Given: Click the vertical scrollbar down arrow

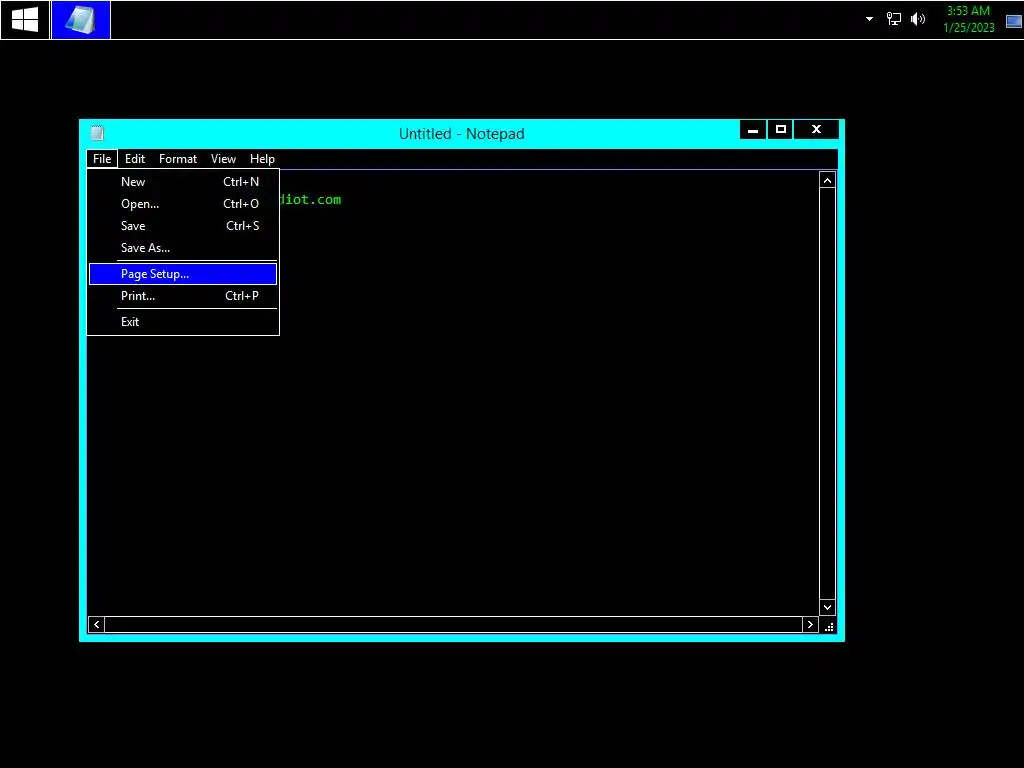Looking at the screenshot, I should (827, 607).
